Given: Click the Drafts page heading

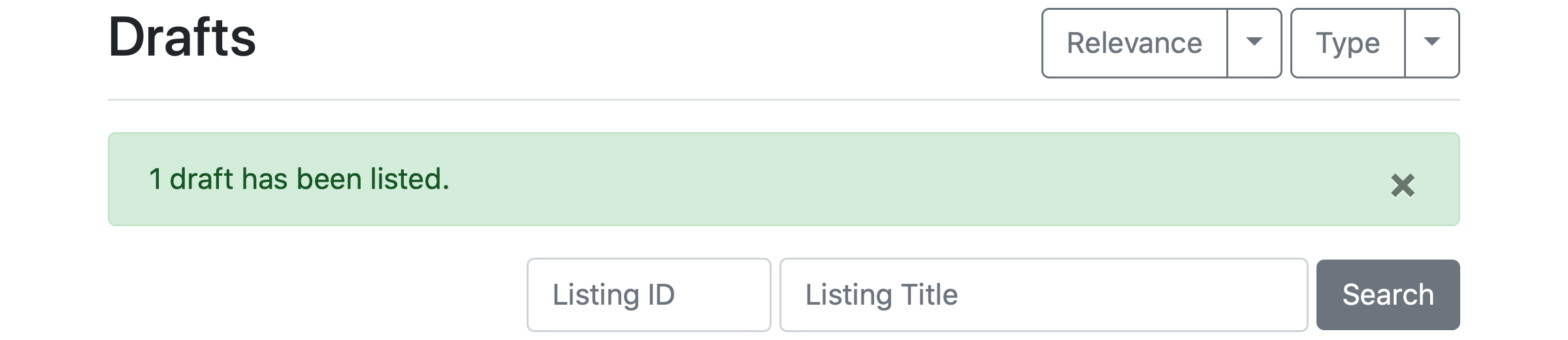Looking at the screenshot, I should [182, 38].
